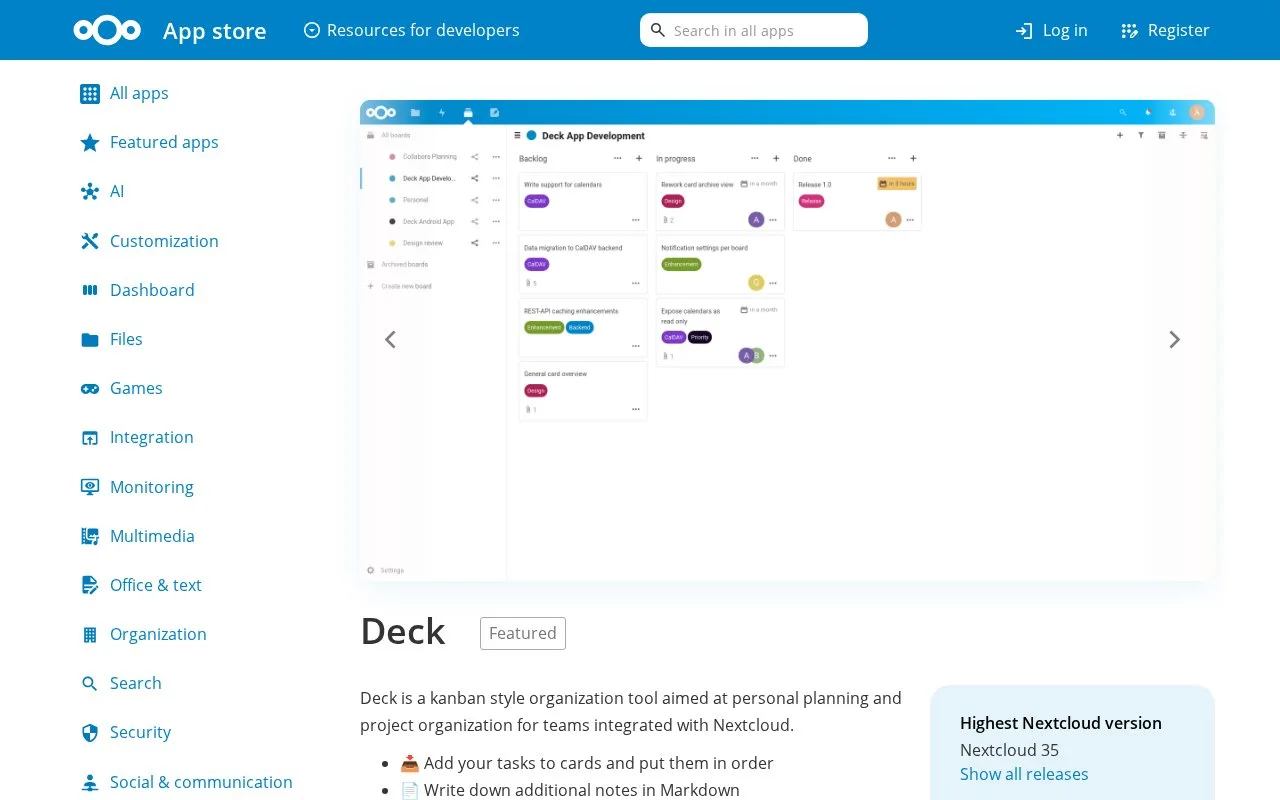This screenshot has width=1280, height=800.
Task: Click the Nextcloud 35 version text
Action: coord(1009,750)
